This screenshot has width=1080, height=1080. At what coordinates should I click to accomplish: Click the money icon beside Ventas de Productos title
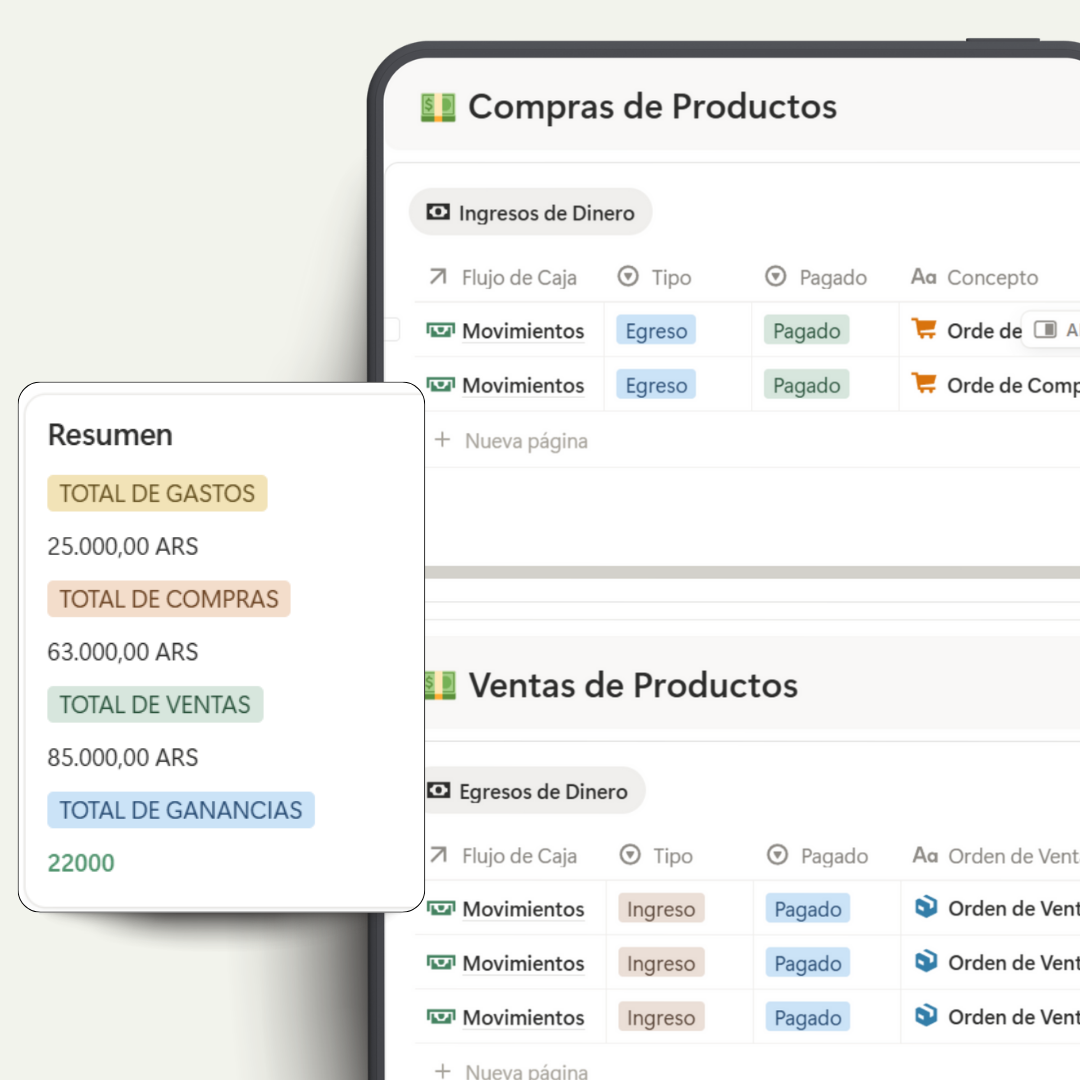tap(440, 685)
